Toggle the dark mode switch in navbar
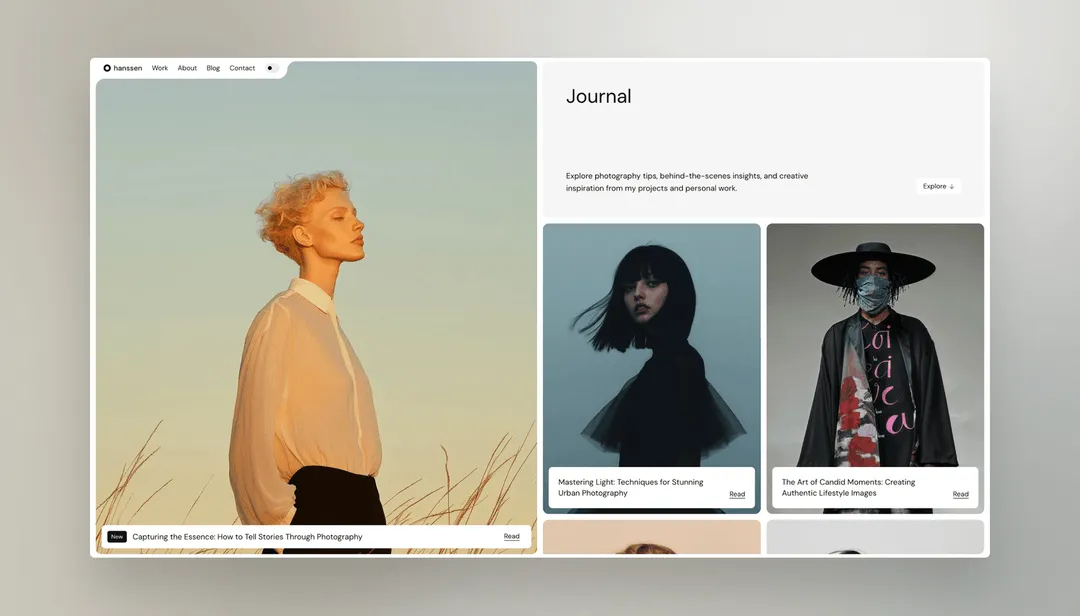The image size is (1080, 616). click(271, 68)
